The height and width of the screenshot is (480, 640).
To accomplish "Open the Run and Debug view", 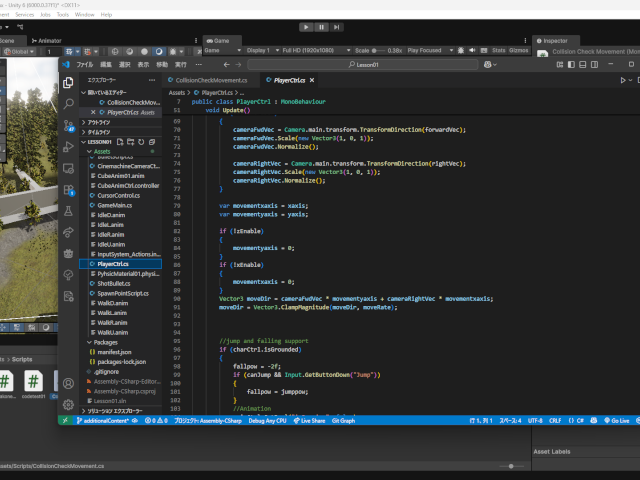I will 68,147.
